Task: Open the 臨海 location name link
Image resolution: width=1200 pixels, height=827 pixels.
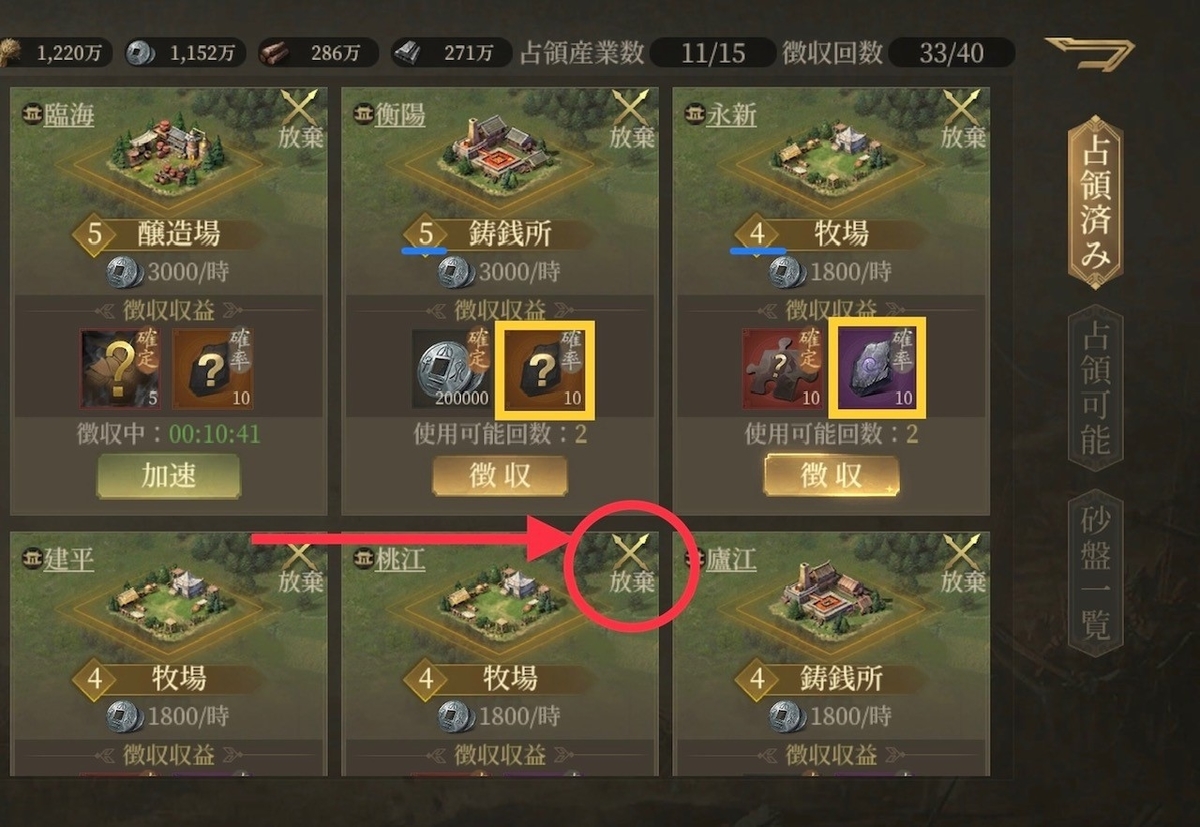Action: click(68, 115)
